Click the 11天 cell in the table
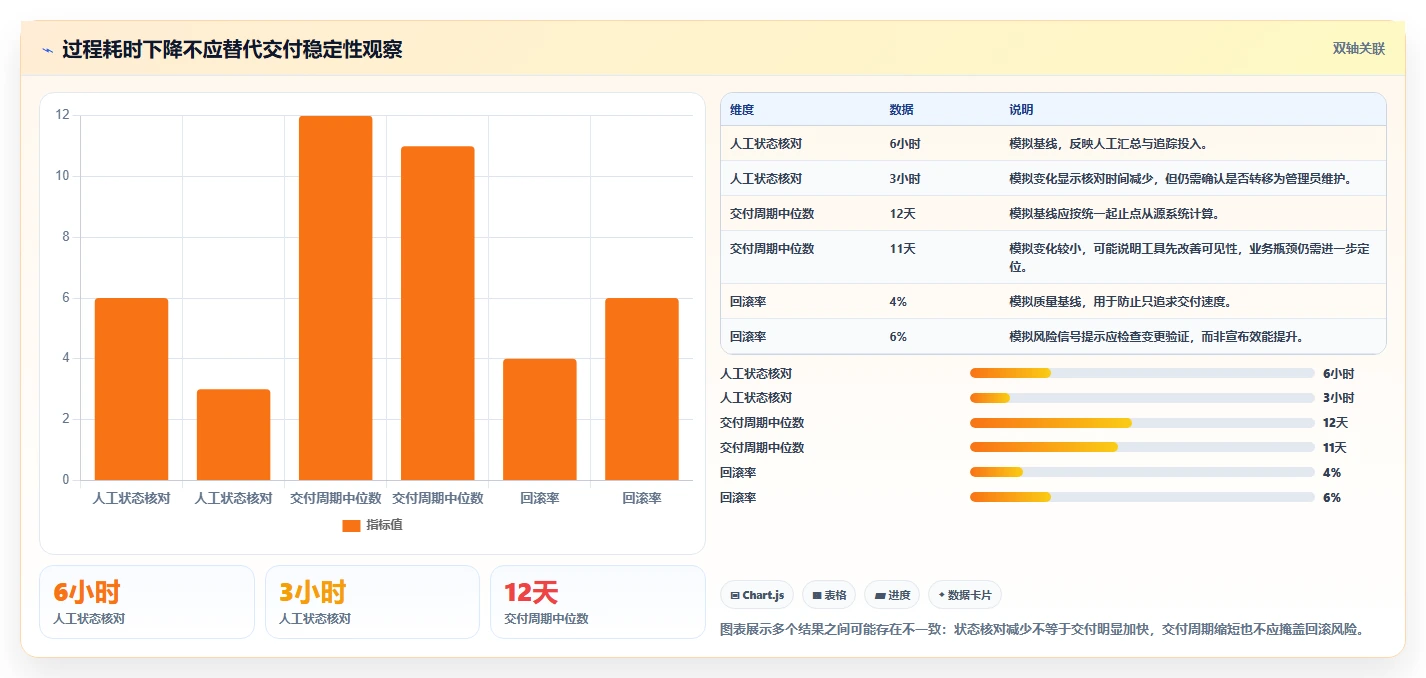1426x678 pixels. (x=902, y=249)
